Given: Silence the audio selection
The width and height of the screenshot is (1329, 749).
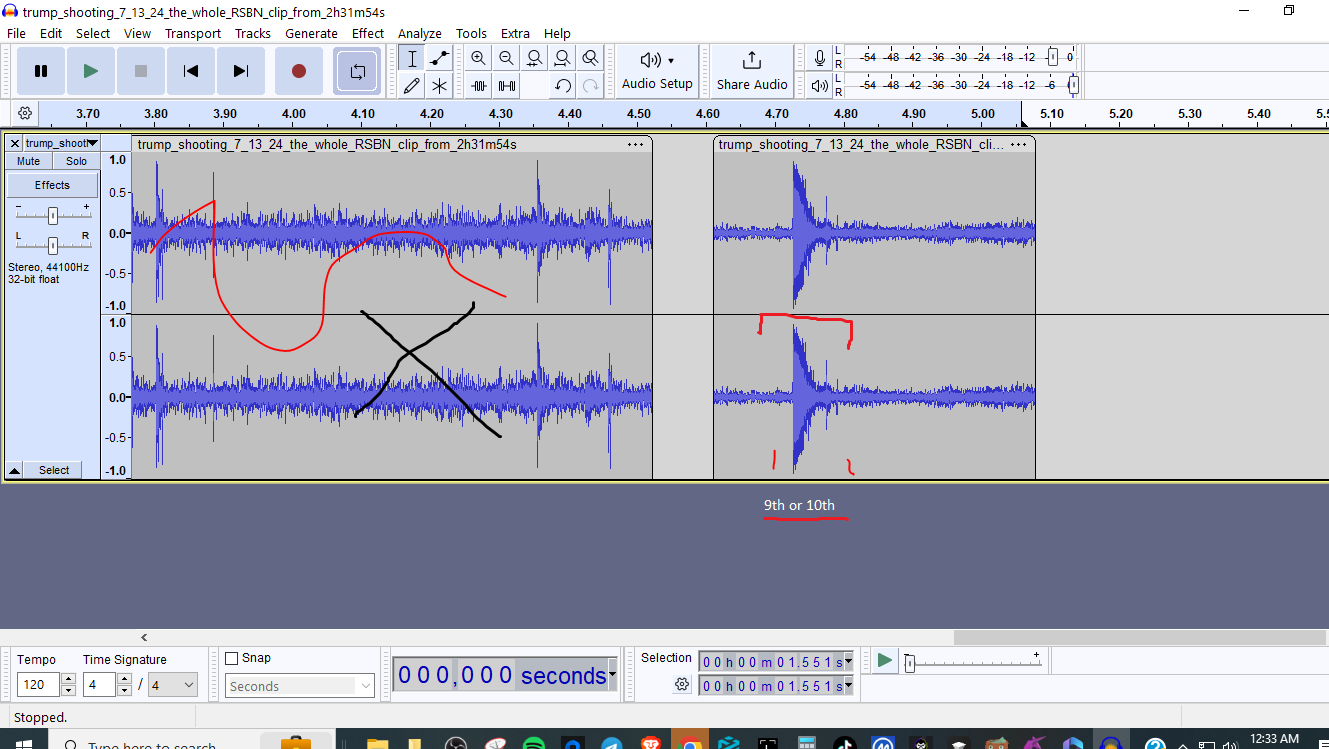Looking at the screenshot, I should pos(507,85).
